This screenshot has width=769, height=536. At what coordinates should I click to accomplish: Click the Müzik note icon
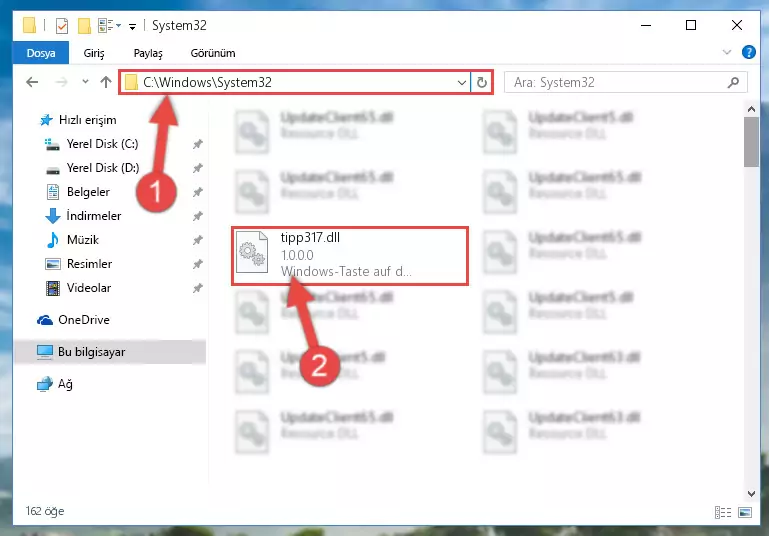[x=52, y=240]
